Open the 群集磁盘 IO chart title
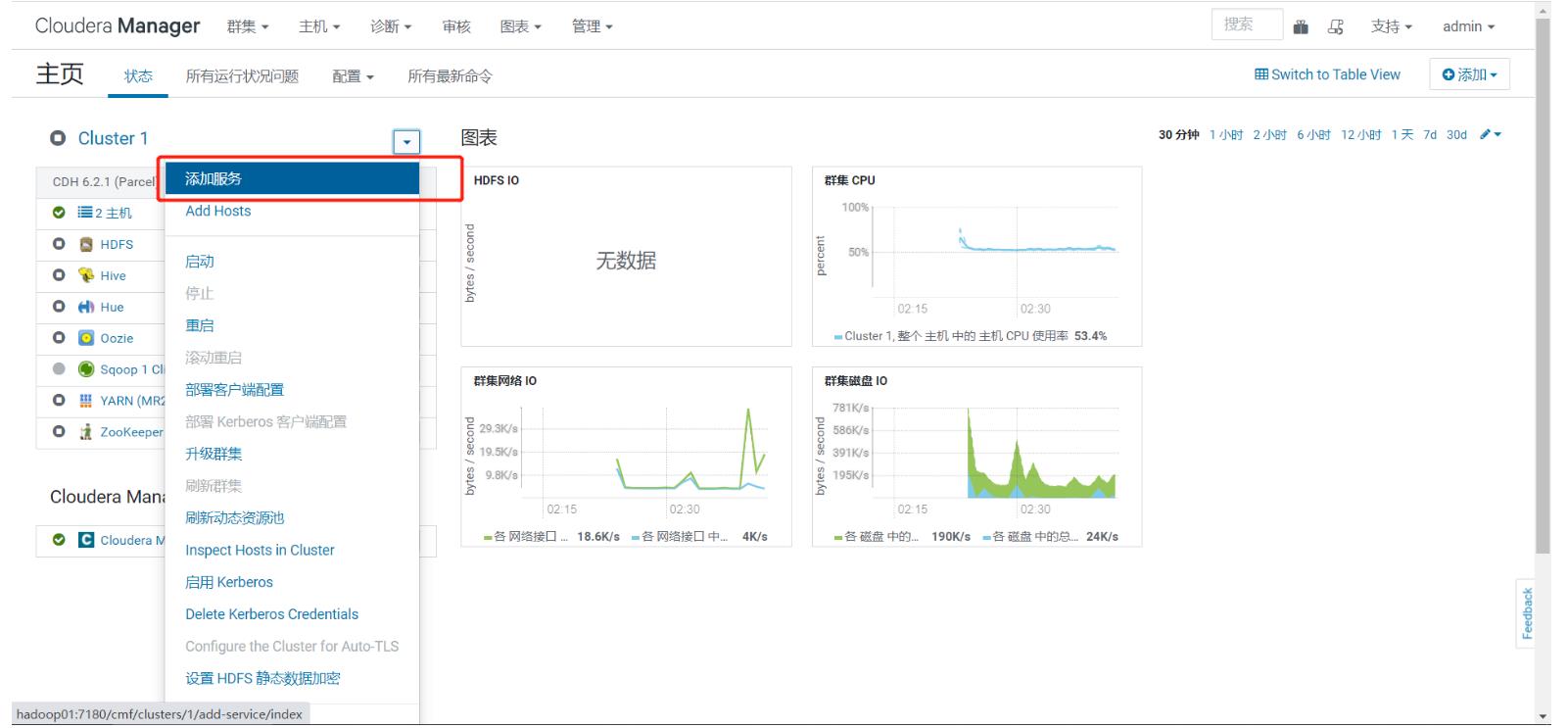Viewport: 1568px width, 728px height. pos(855,381)
